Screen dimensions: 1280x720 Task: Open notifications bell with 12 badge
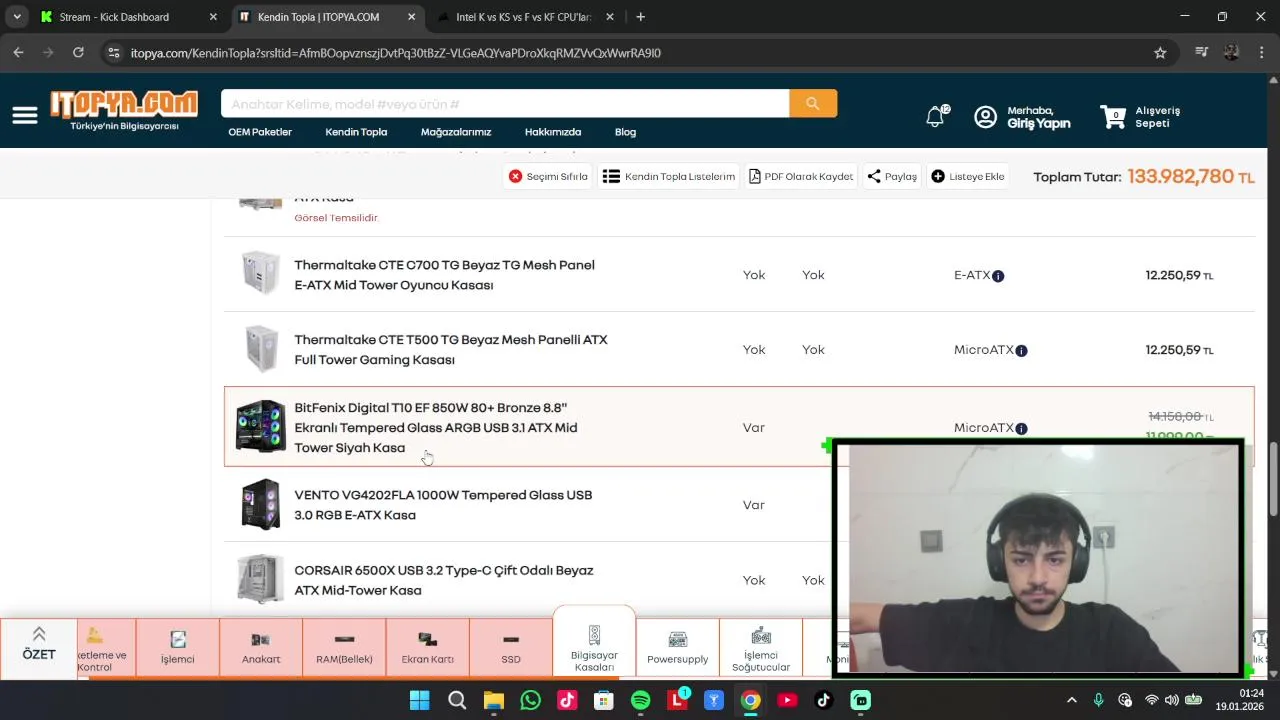click(935, 117)
